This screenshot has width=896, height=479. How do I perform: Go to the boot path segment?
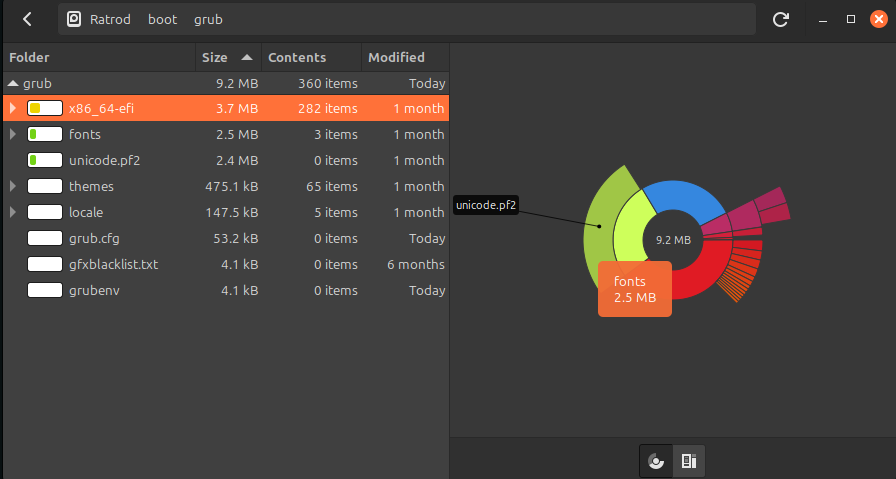(x=162, y=19)
